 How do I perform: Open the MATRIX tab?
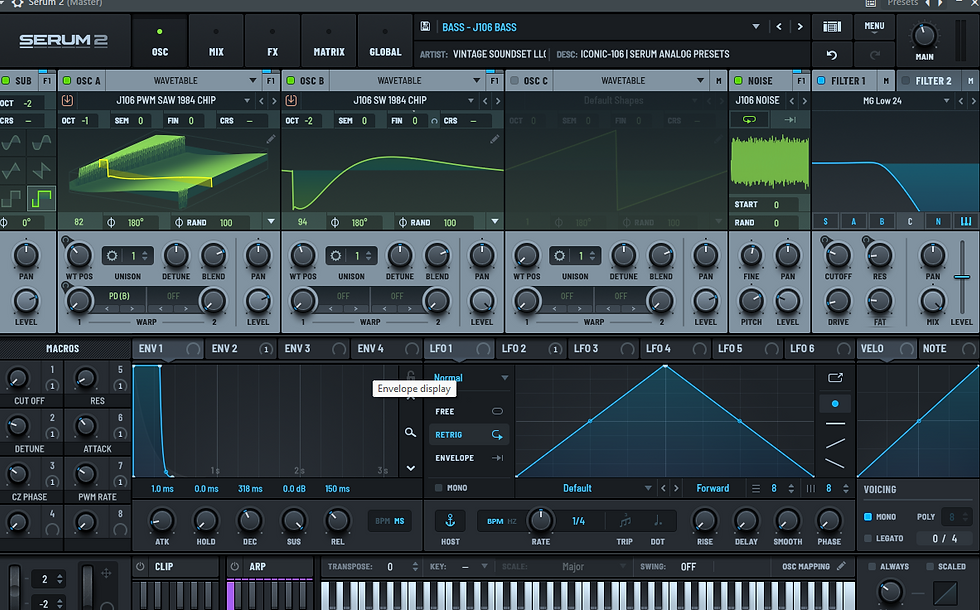[x=329, y=41]
